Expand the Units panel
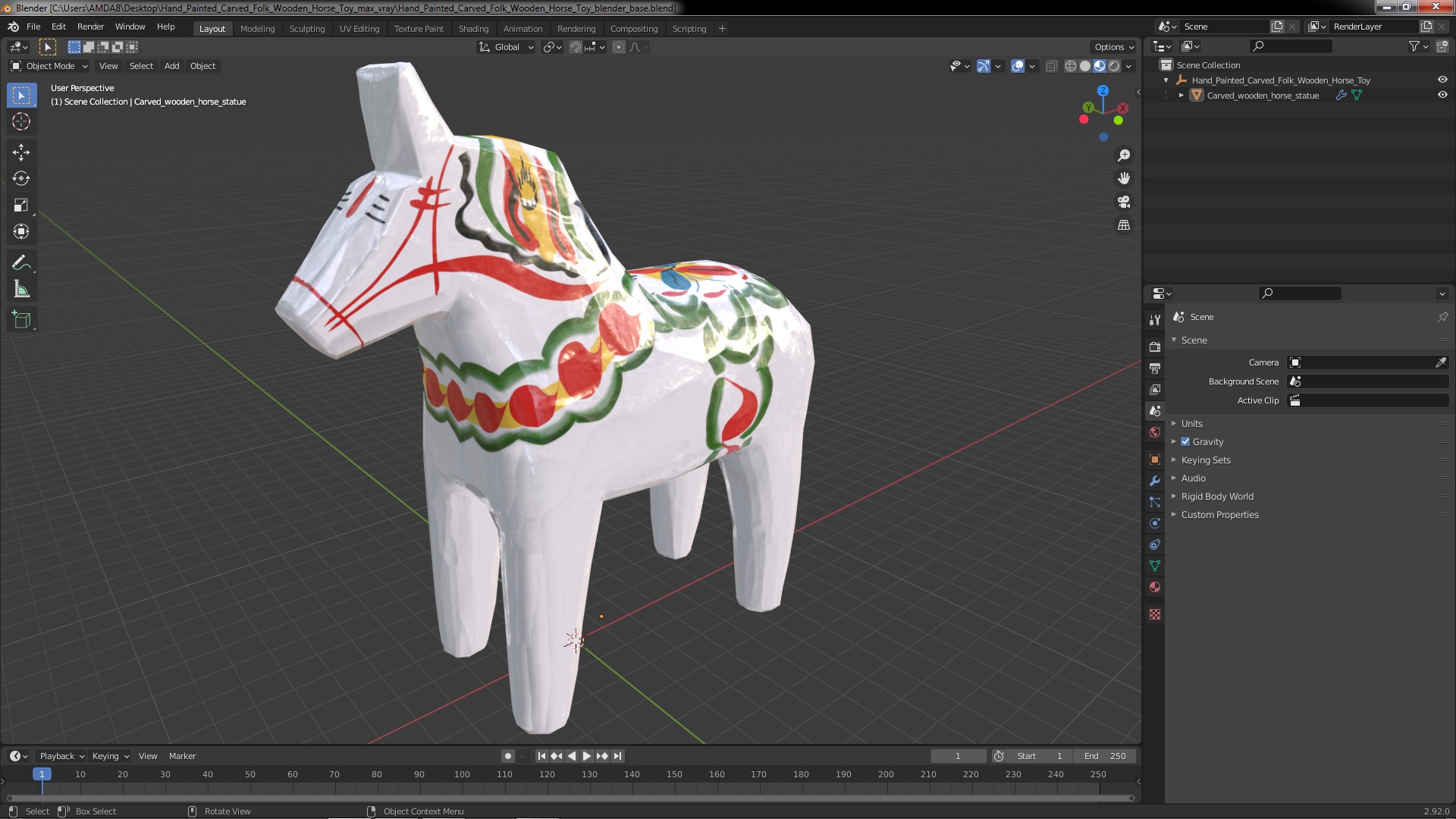This screenshot has width=1456, height=819. 1191,423
